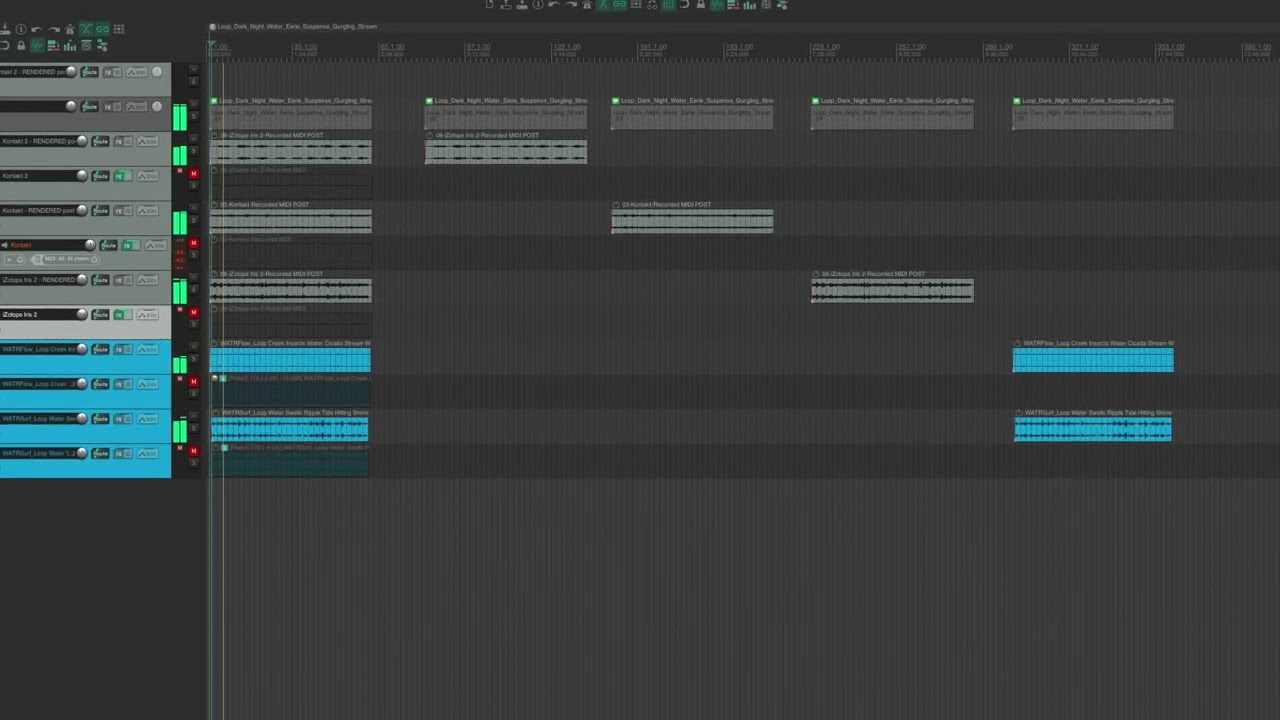
Task: Unmute the WATRFlow_Loop Creek ..2 track
Action: 193,381
